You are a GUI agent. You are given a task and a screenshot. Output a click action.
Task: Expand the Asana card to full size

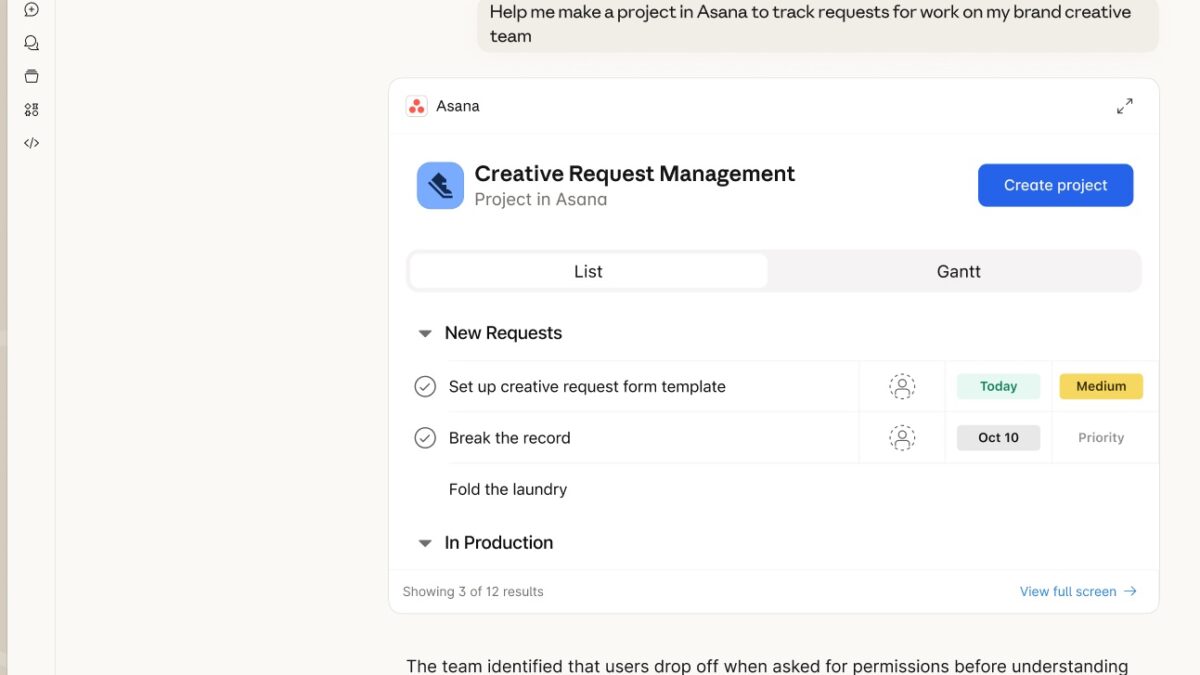1124,106
